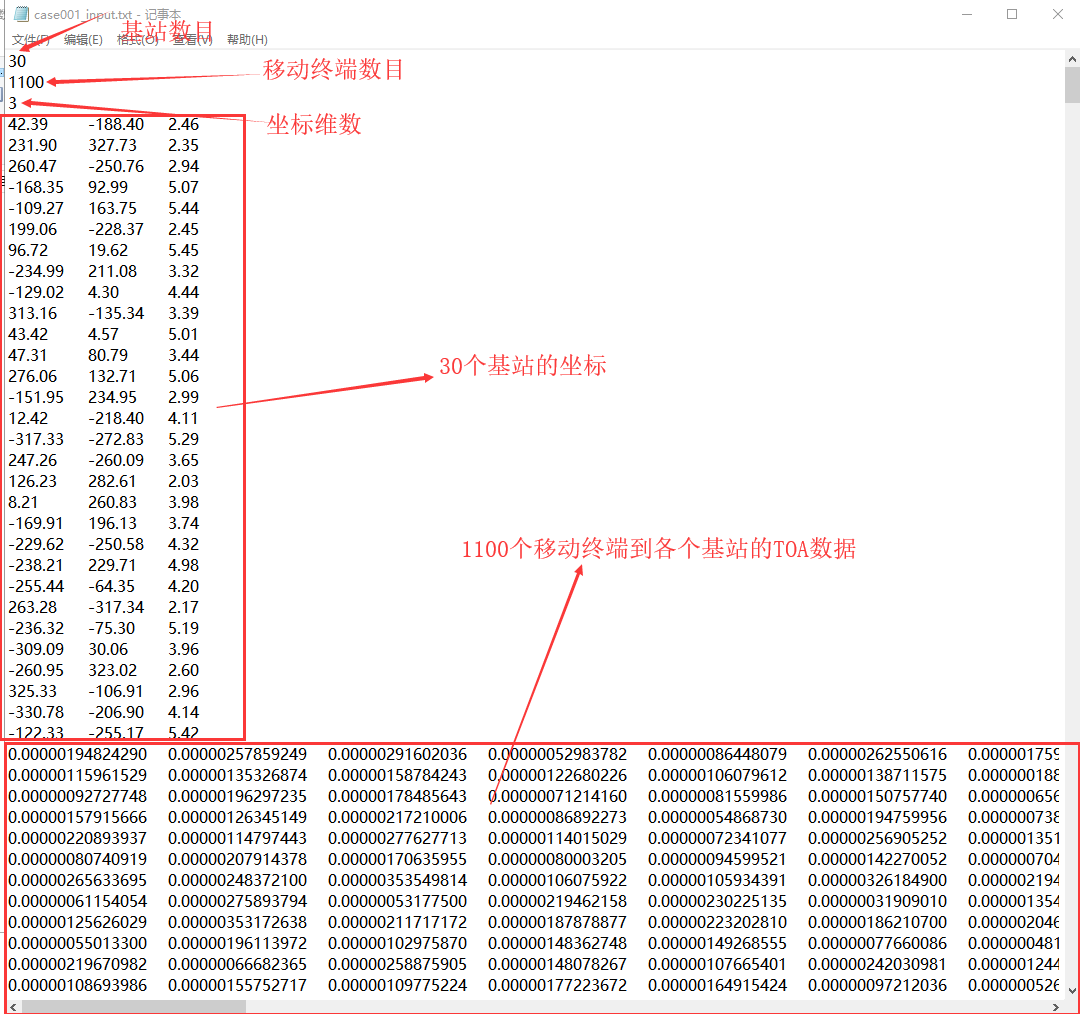Click the base station count value 30
The image size is (1080, 1014).
pyautogui.click(x=17, y=61)
